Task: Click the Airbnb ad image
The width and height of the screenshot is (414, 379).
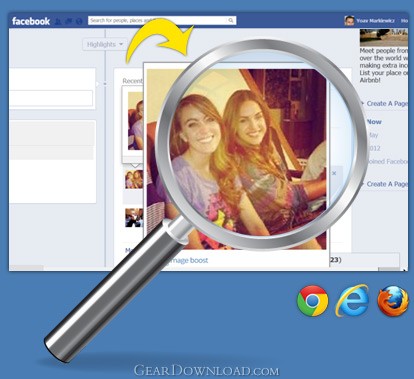Action: click(384, 38)
